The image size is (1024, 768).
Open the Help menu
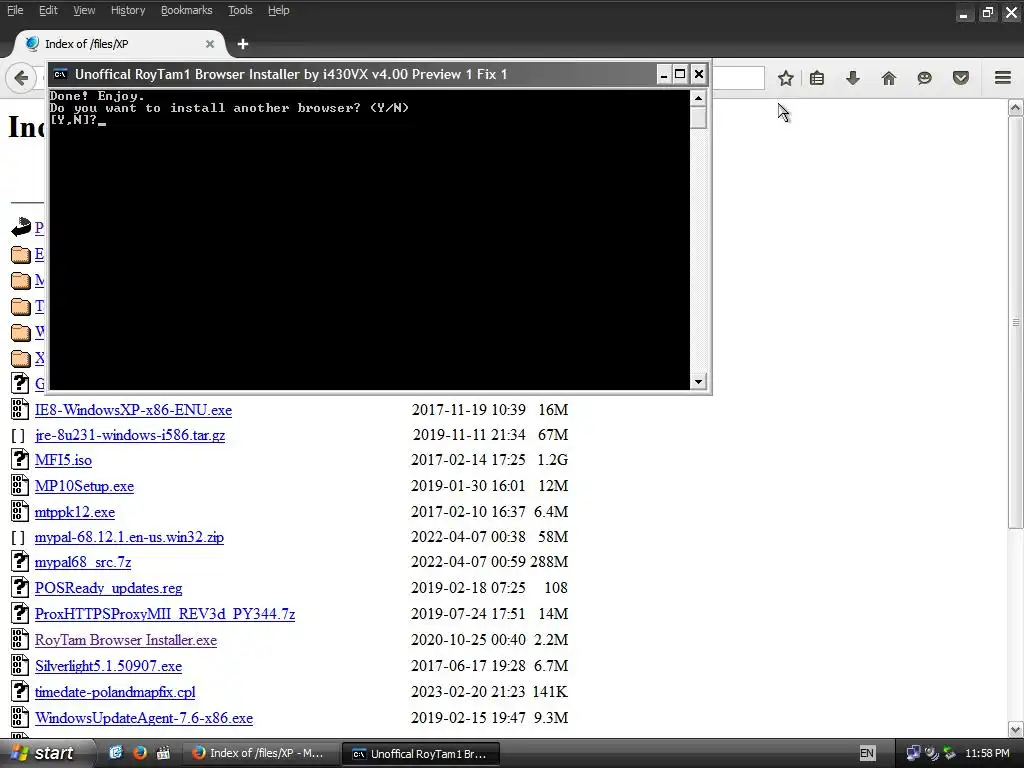point(279,10)
